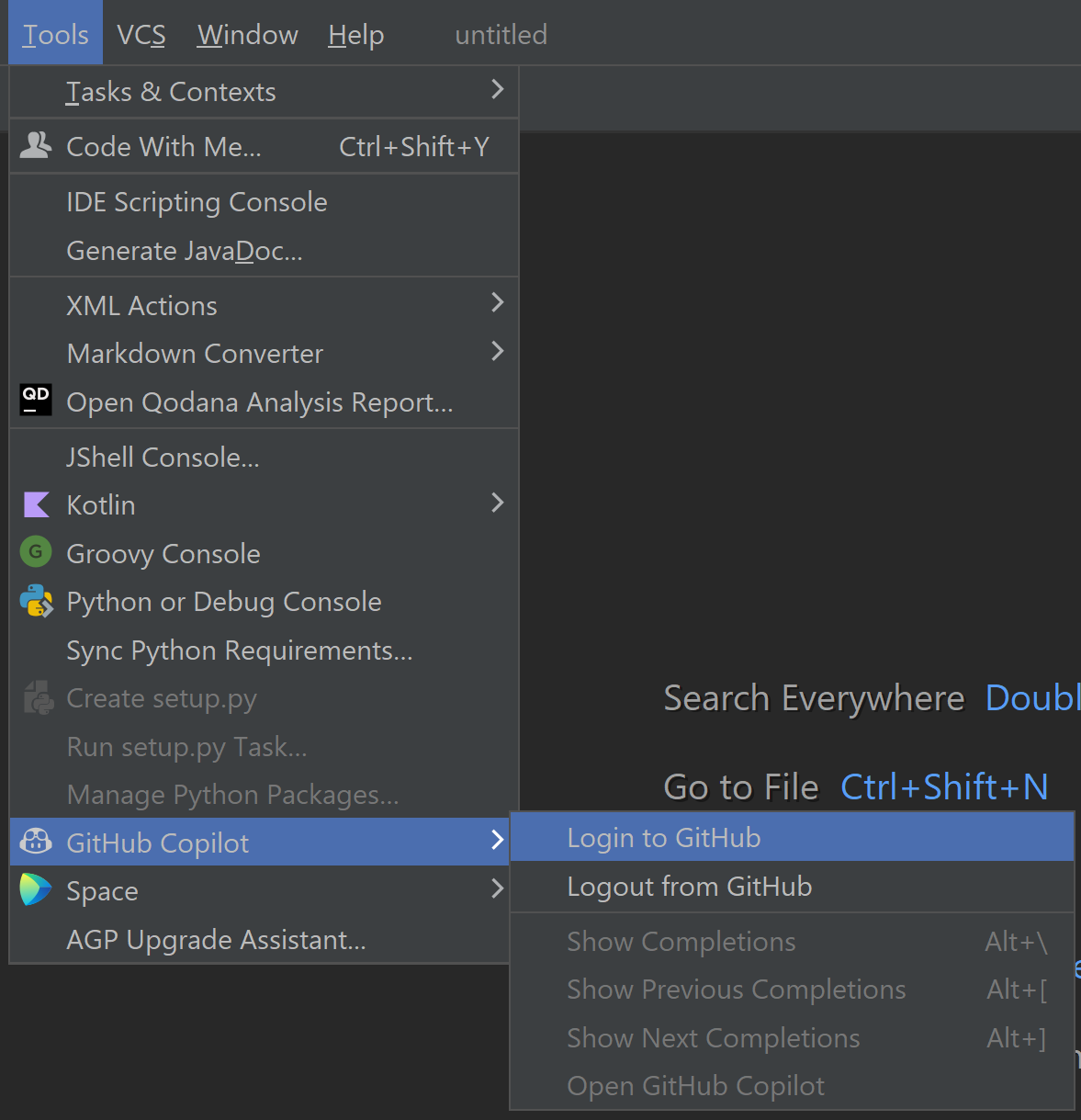Viewport: 1081px width, 1120px height.
Task: Click the 'untitled' project title text
Action: point(501,35)
